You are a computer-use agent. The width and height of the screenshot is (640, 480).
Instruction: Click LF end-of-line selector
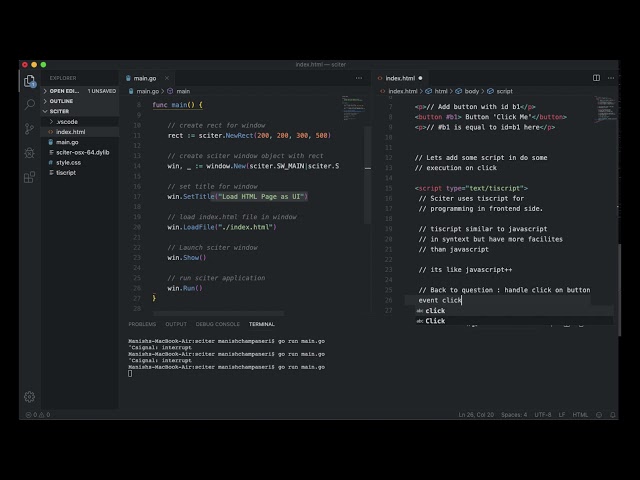pos(562,415)
